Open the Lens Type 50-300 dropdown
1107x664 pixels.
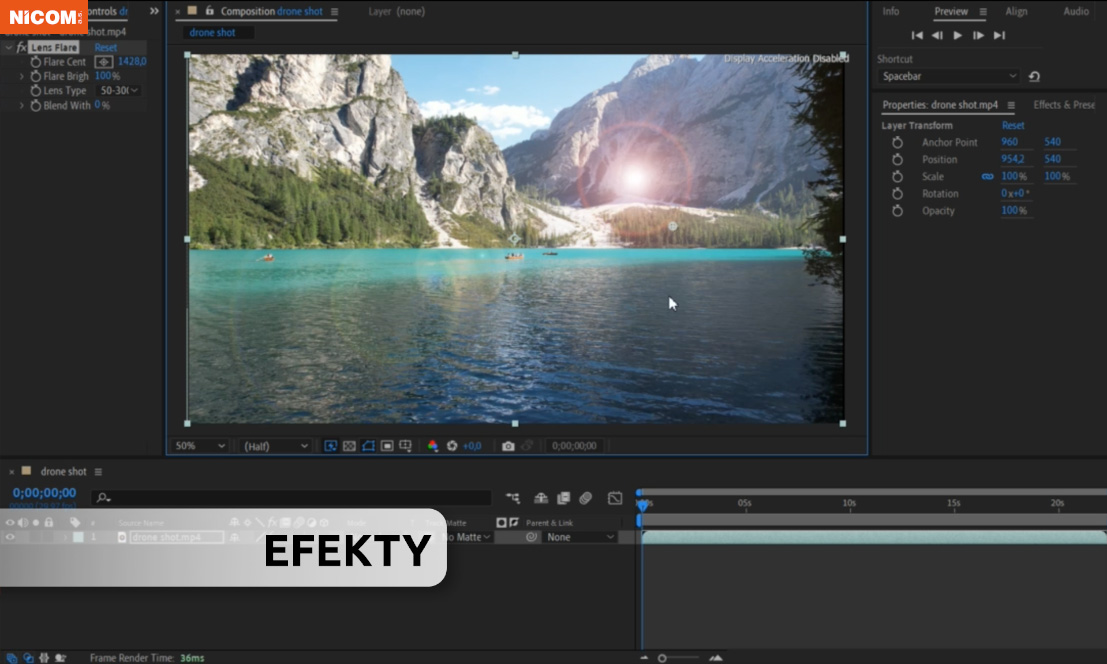click(119, 90)
